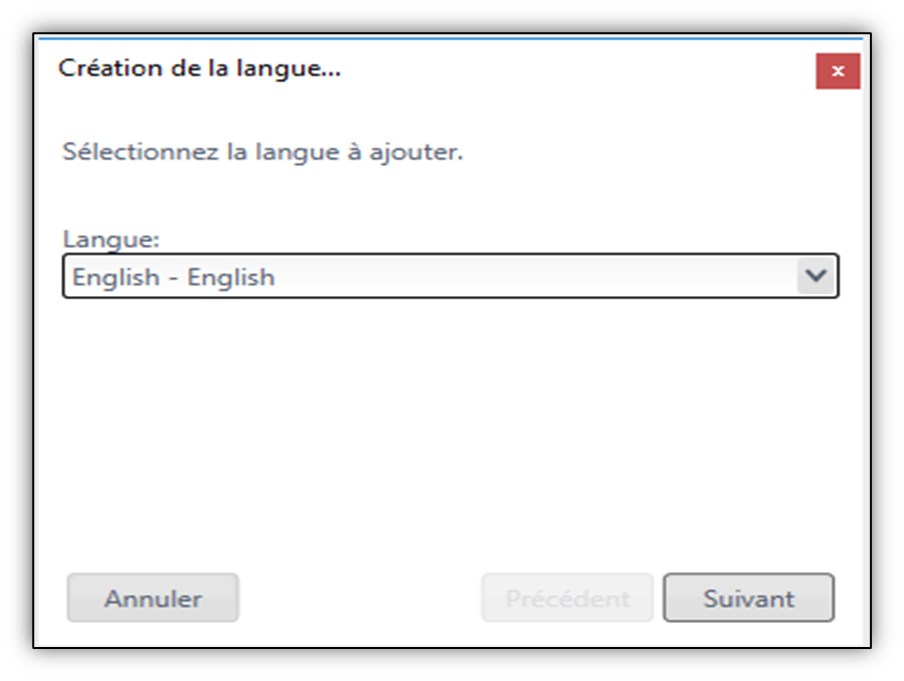Show language list using the down arrow

(x=816, y=276)
